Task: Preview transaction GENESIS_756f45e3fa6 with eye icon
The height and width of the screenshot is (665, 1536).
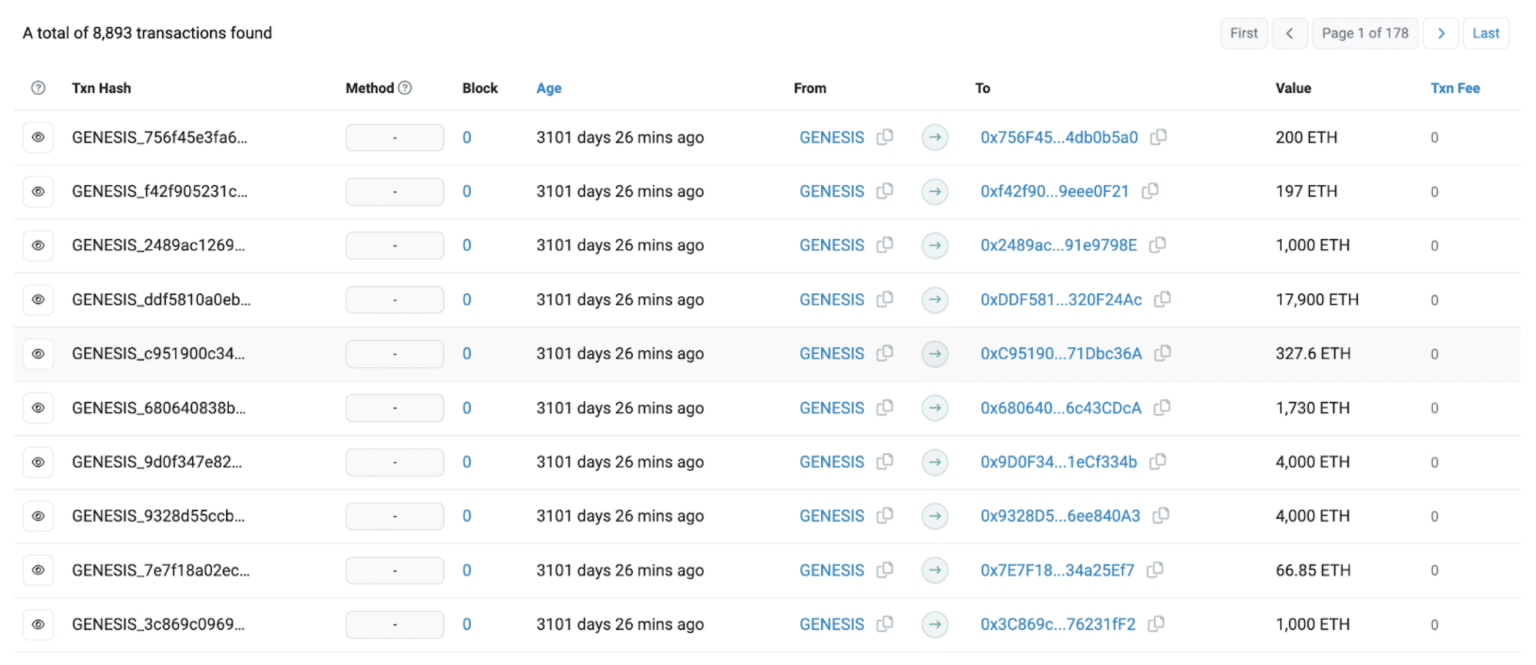Action: pos(38,138)
